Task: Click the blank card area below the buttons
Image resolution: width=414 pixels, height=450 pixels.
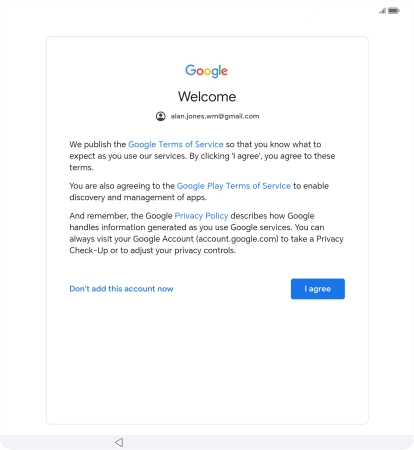Action: point(207,360)
